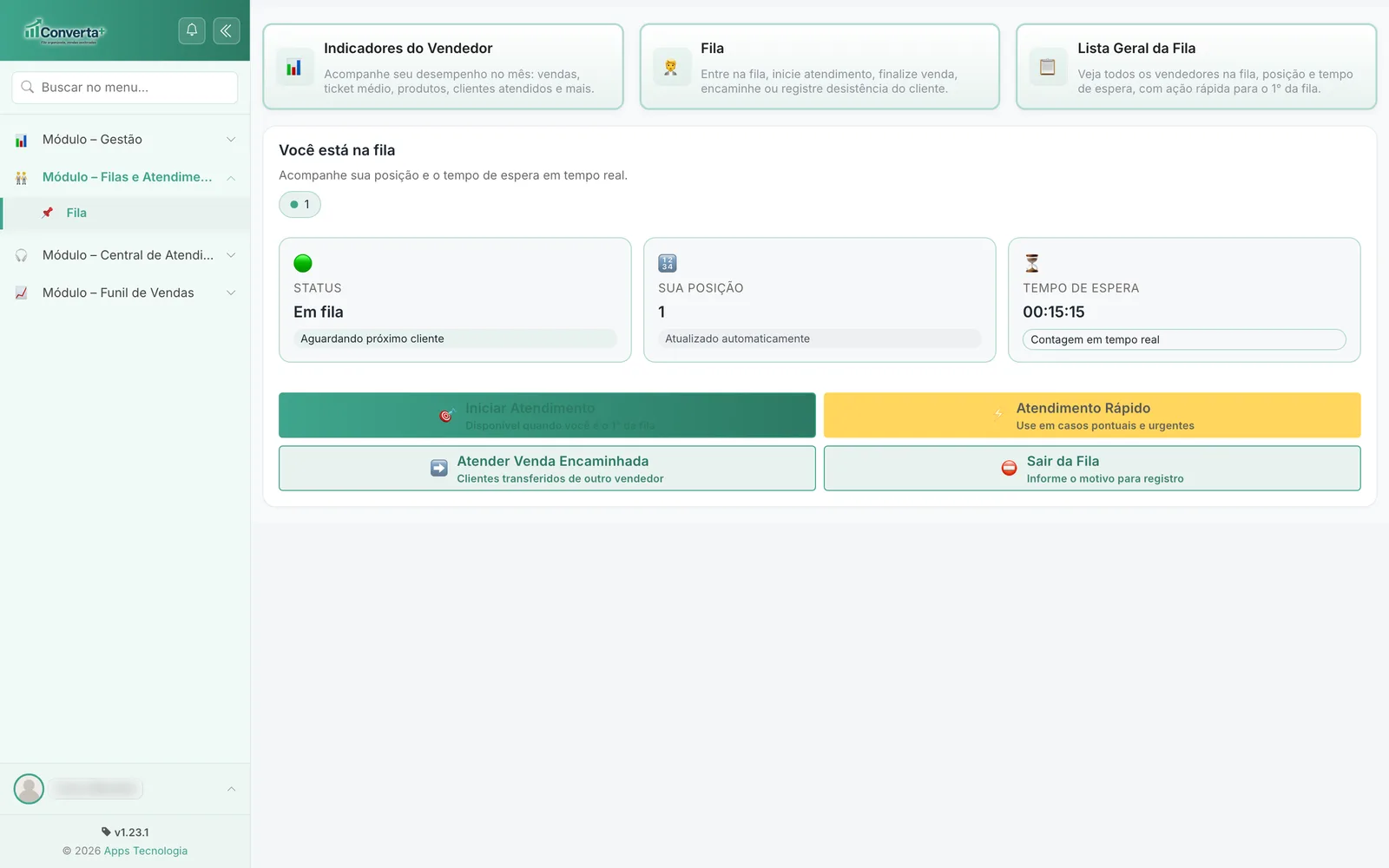Click the Converta logo

coord(64,31)
